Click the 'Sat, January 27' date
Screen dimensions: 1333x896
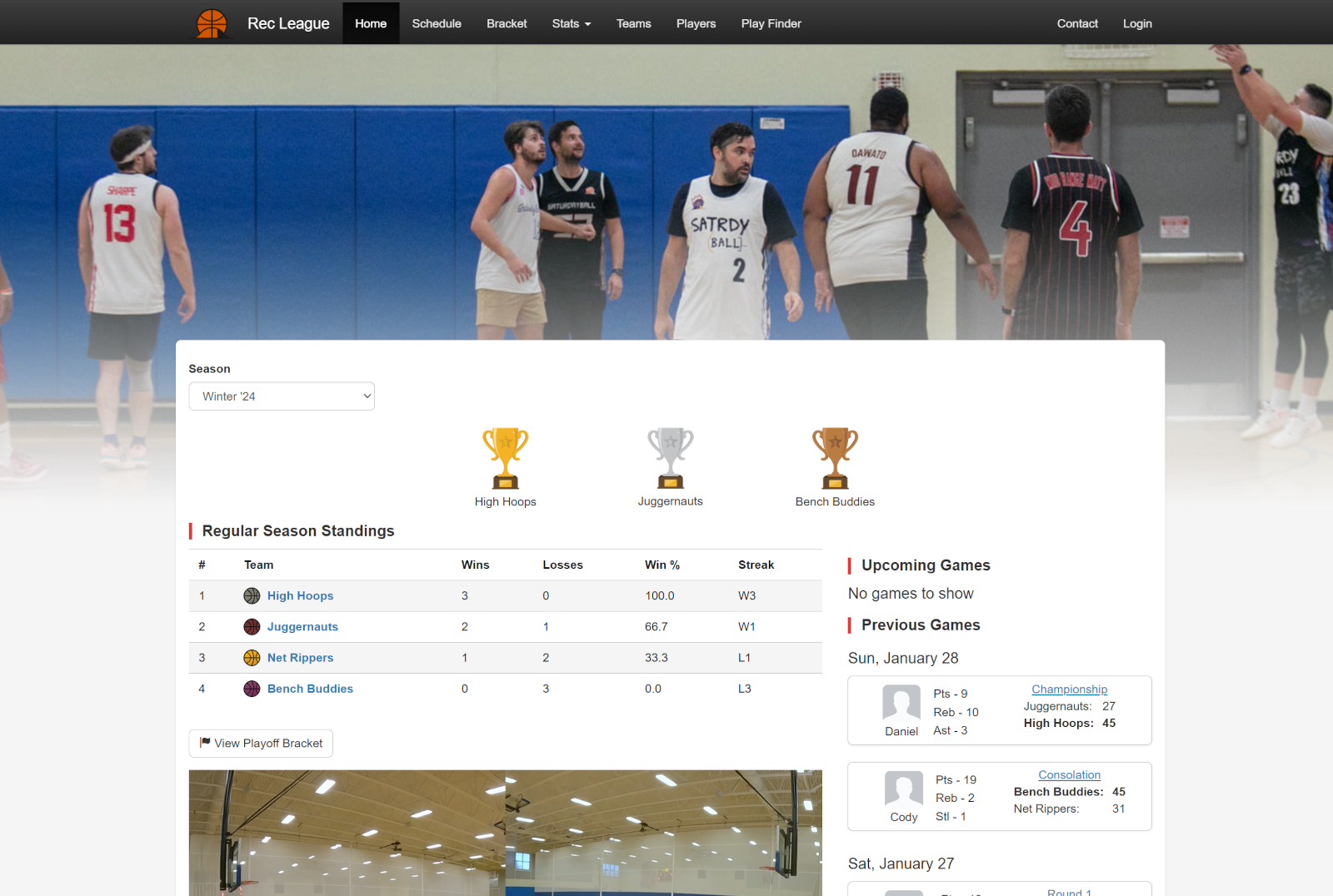(x=901, y=864)
